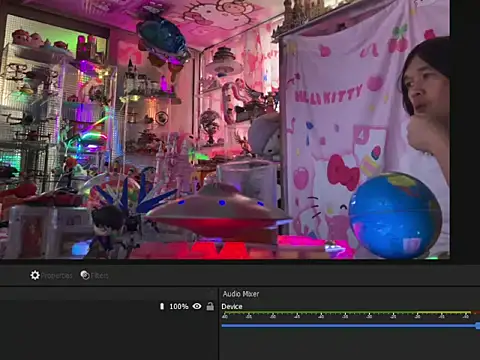Click the Audio Mixer panel title
The image size is (480, 360).
(241, 294)
